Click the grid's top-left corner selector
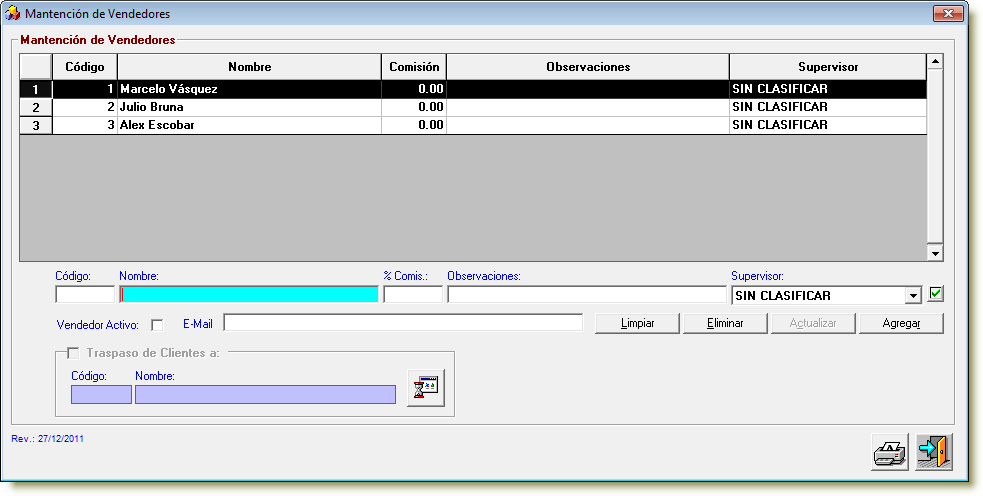Viewport: 983px width, 496px height. (36, 67)
